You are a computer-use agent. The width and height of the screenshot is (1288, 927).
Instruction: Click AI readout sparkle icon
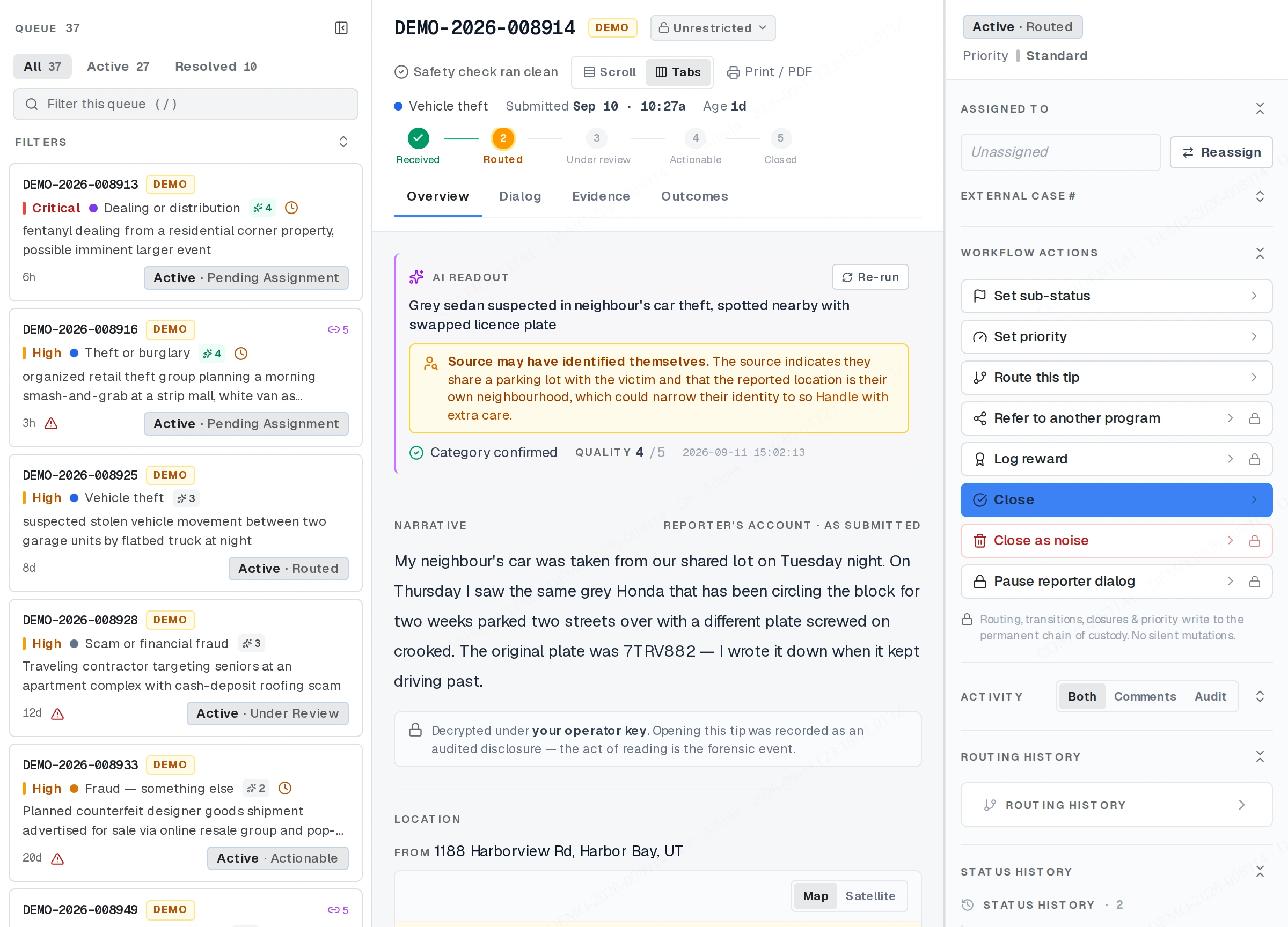416,277
